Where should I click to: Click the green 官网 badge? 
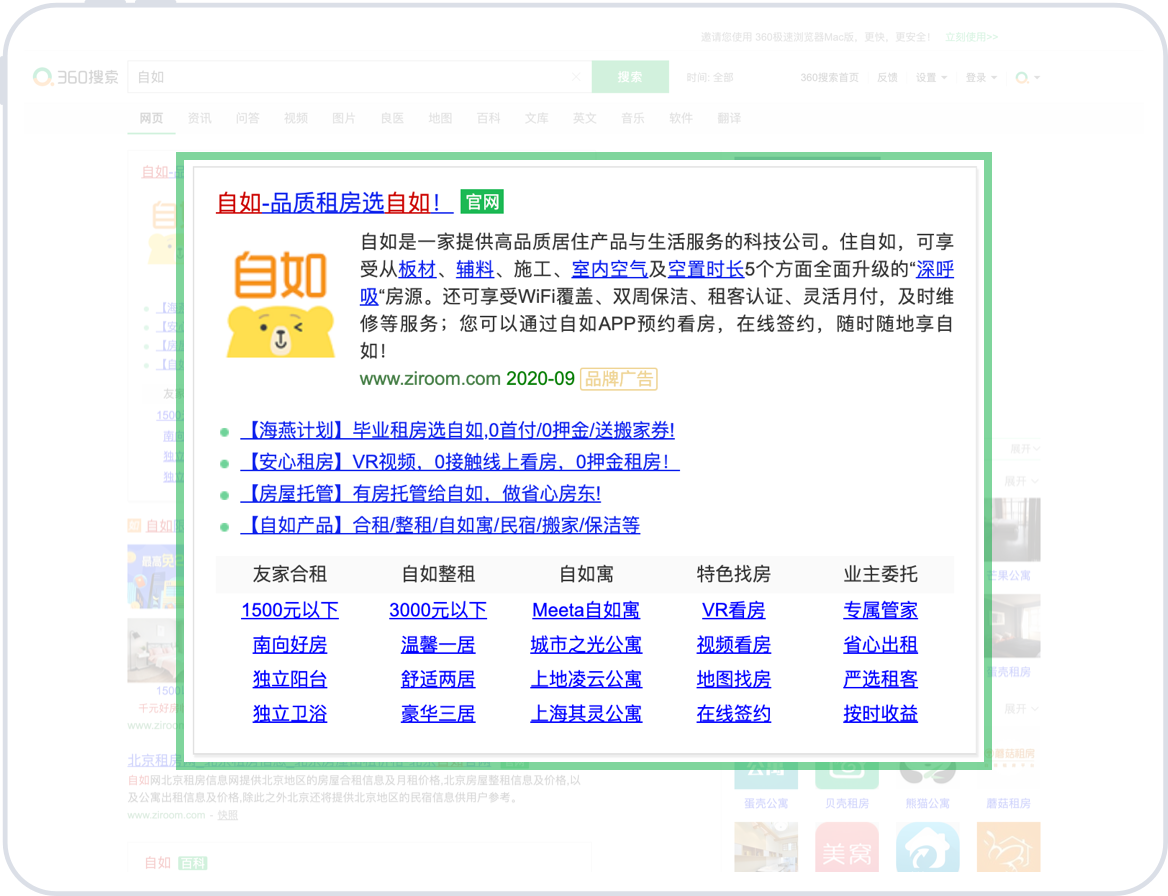click(482, 202)
